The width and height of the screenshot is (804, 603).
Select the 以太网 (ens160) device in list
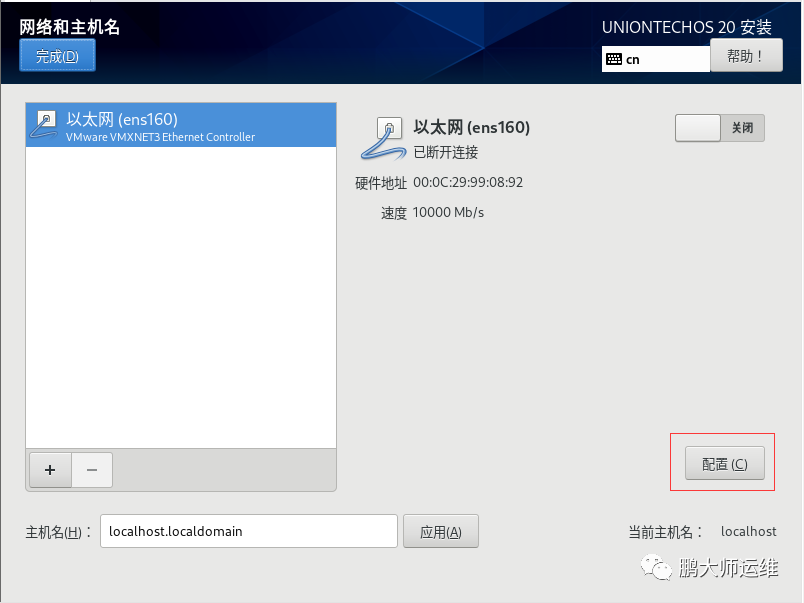(181, 126)
